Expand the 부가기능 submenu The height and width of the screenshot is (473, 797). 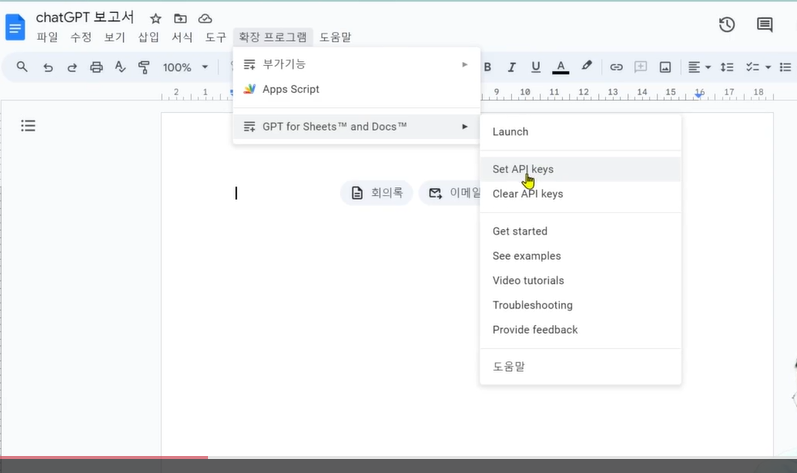click(x=356, y=64)
